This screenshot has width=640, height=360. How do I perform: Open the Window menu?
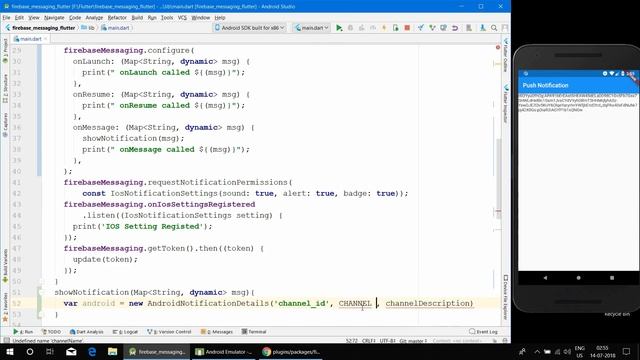pyautogui.click(x=200, y=18)
